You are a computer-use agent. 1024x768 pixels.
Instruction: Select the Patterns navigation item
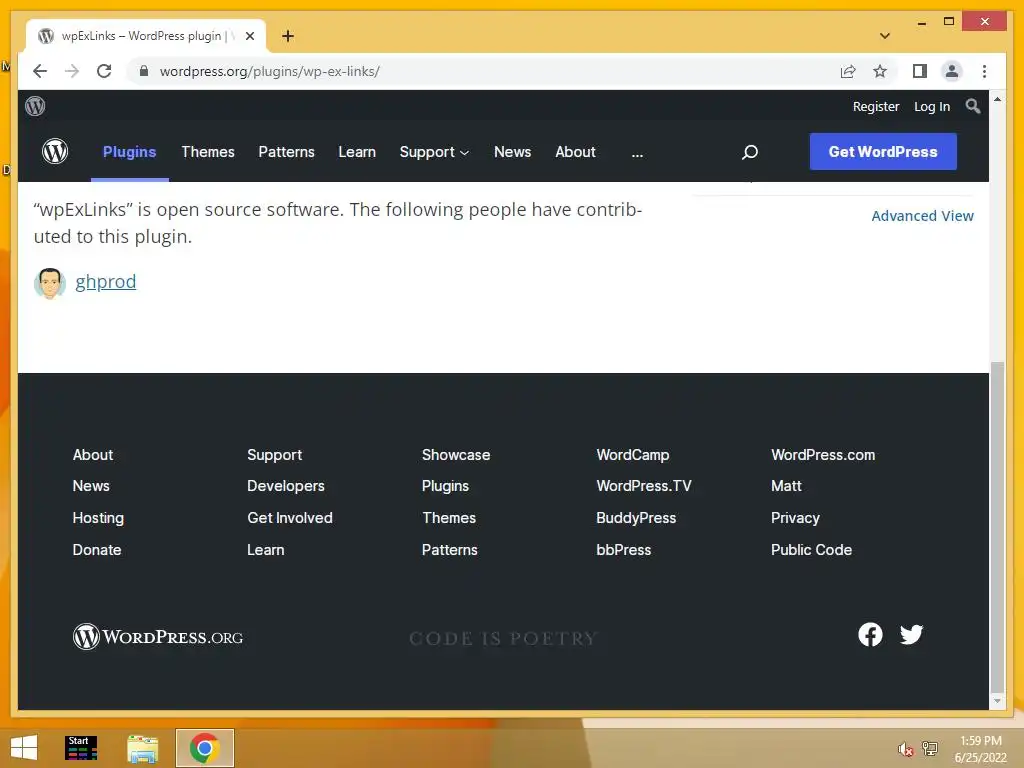point(286,152)
